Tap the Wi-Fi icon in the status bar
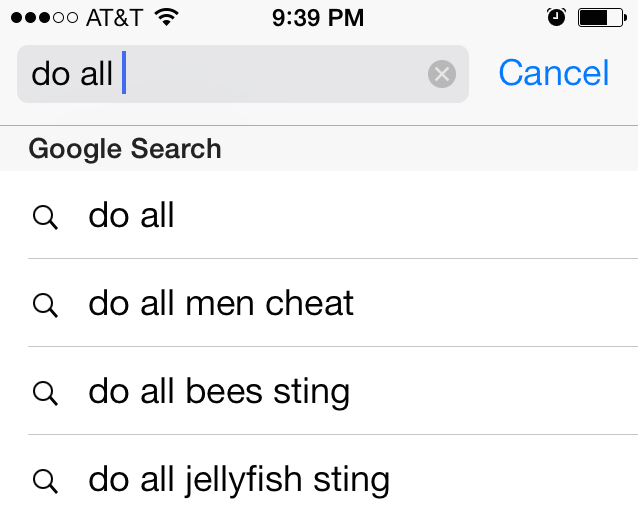 point(167,17)
